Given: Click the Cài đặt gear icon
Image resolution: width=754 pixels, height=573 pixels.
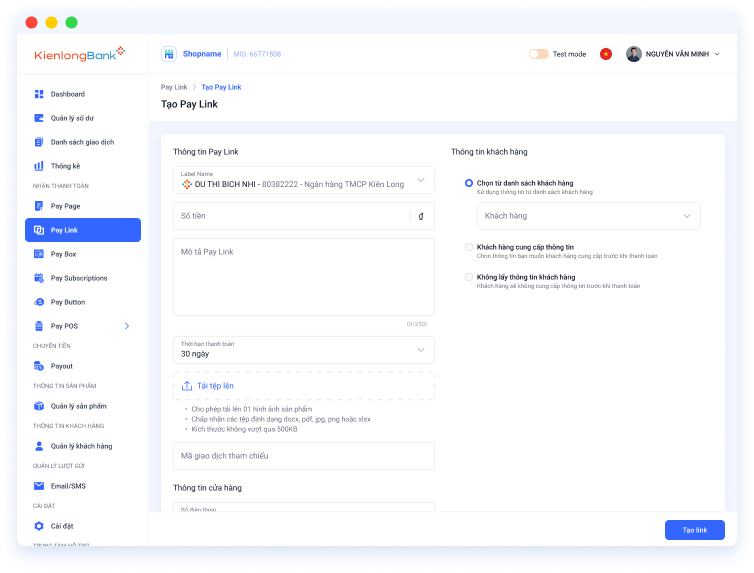Looking at the screenshot, I should 39,526.
